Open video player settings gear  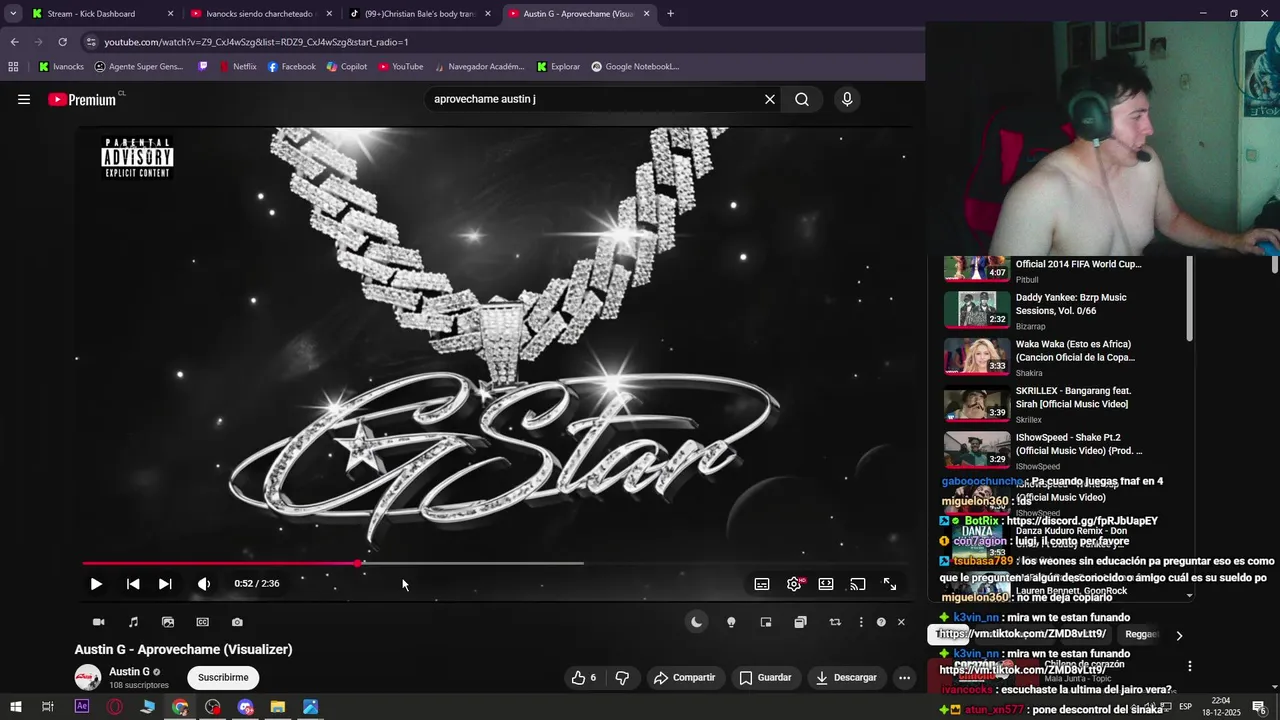click(x=794, y=584)
